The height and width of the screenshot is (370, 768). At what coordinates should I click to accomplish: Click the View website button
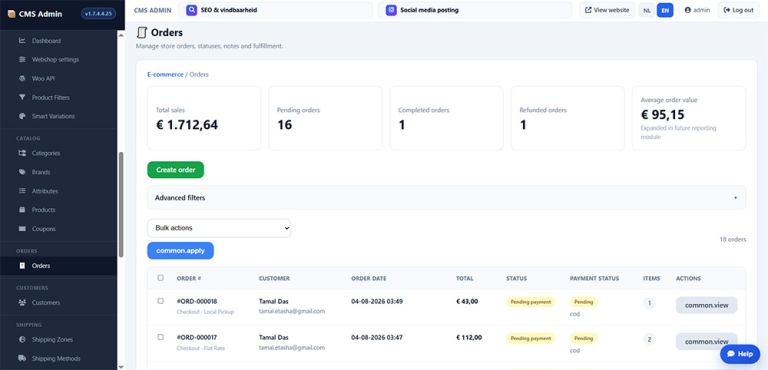[607, 10]
